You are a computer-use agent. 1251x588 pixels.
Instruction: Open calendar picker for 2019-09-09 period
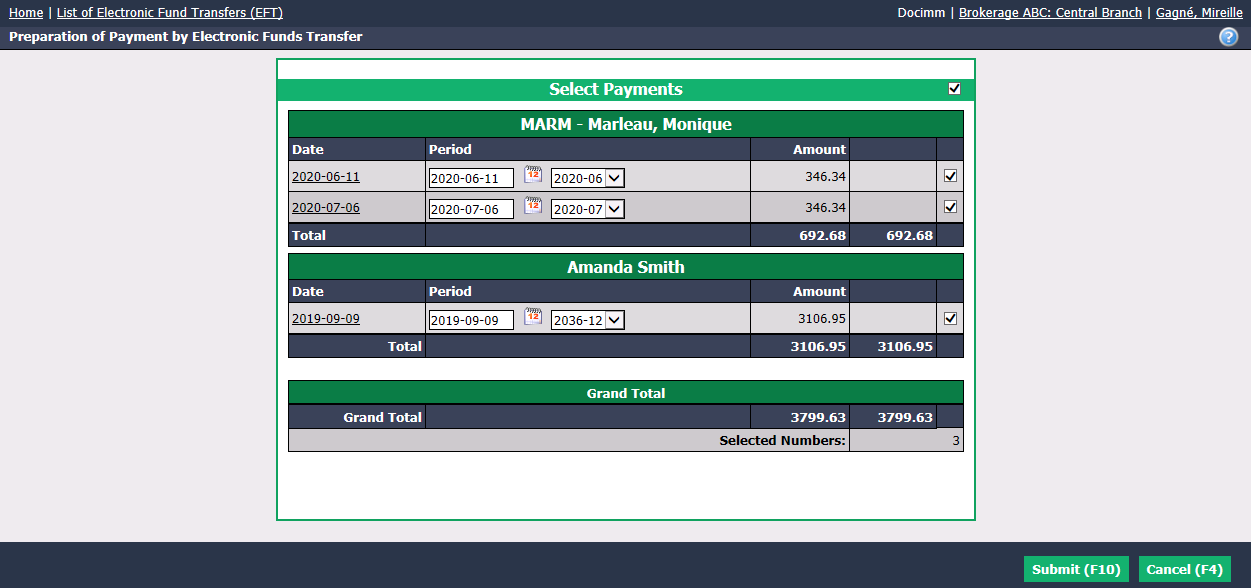tap(534, 318)
